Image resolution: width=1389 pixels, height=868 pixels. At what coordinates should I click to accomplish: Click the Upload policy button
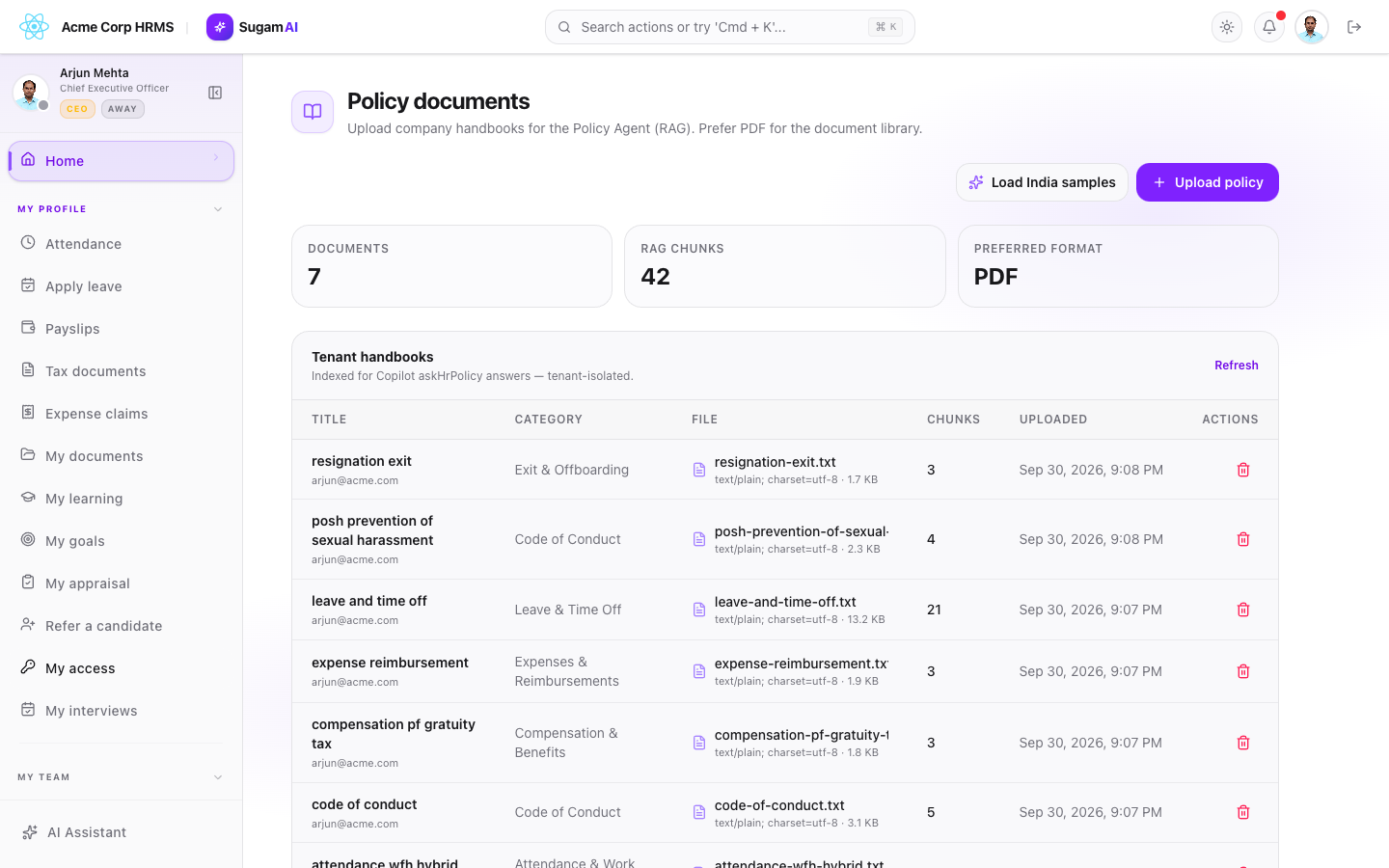pos(1208,182)
